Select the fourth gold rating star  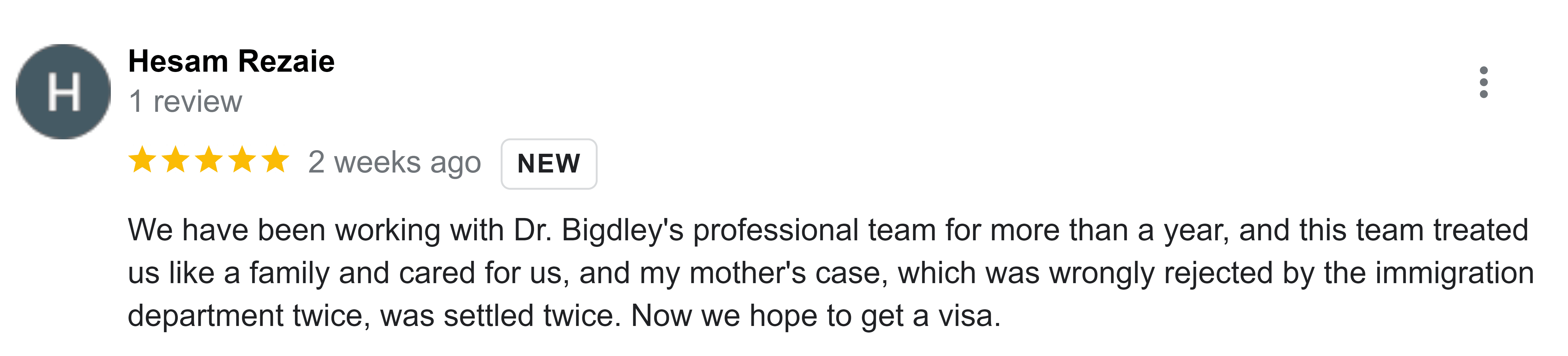pos(243,160)
